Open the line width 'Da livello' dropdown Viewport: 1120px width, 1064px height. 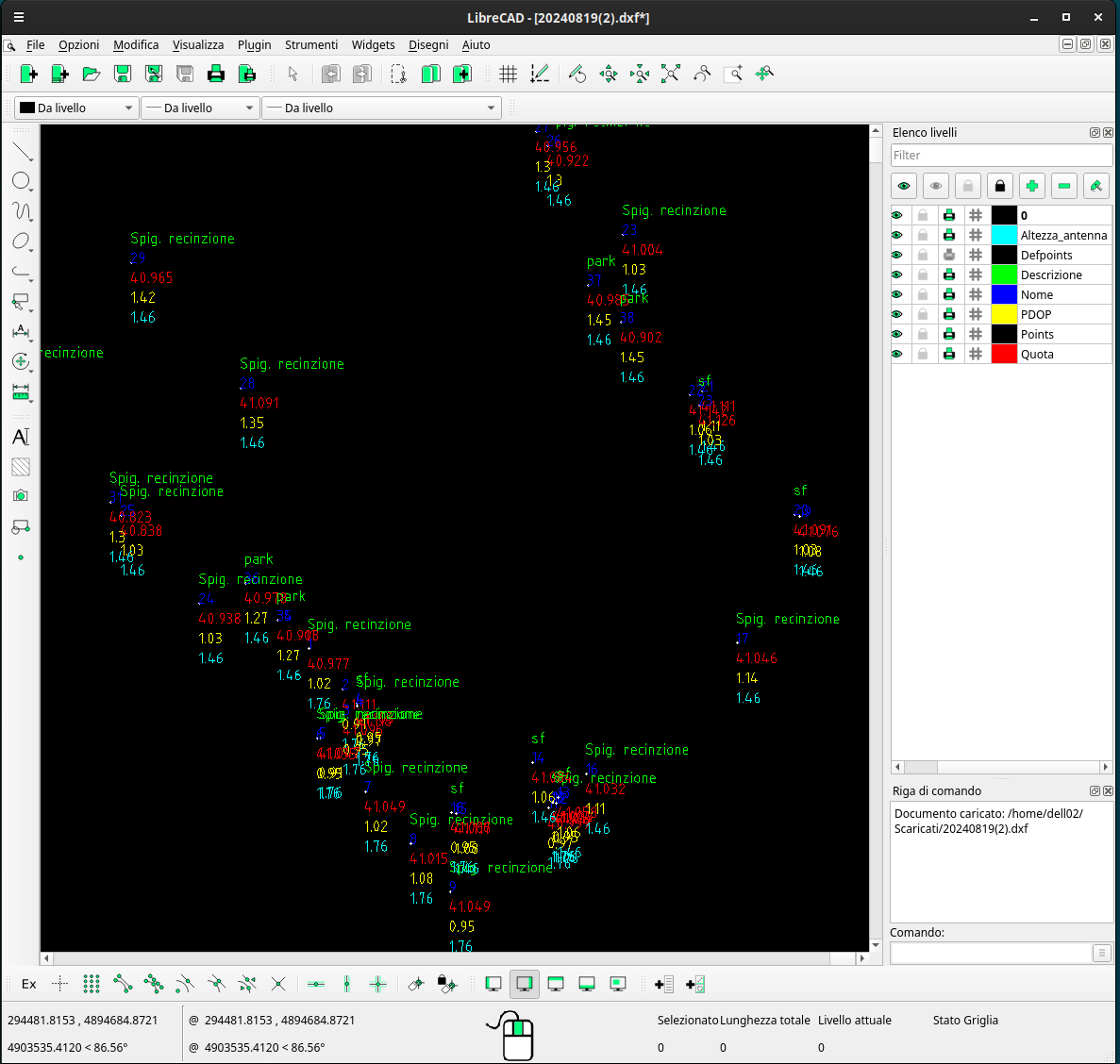(200, 108)
